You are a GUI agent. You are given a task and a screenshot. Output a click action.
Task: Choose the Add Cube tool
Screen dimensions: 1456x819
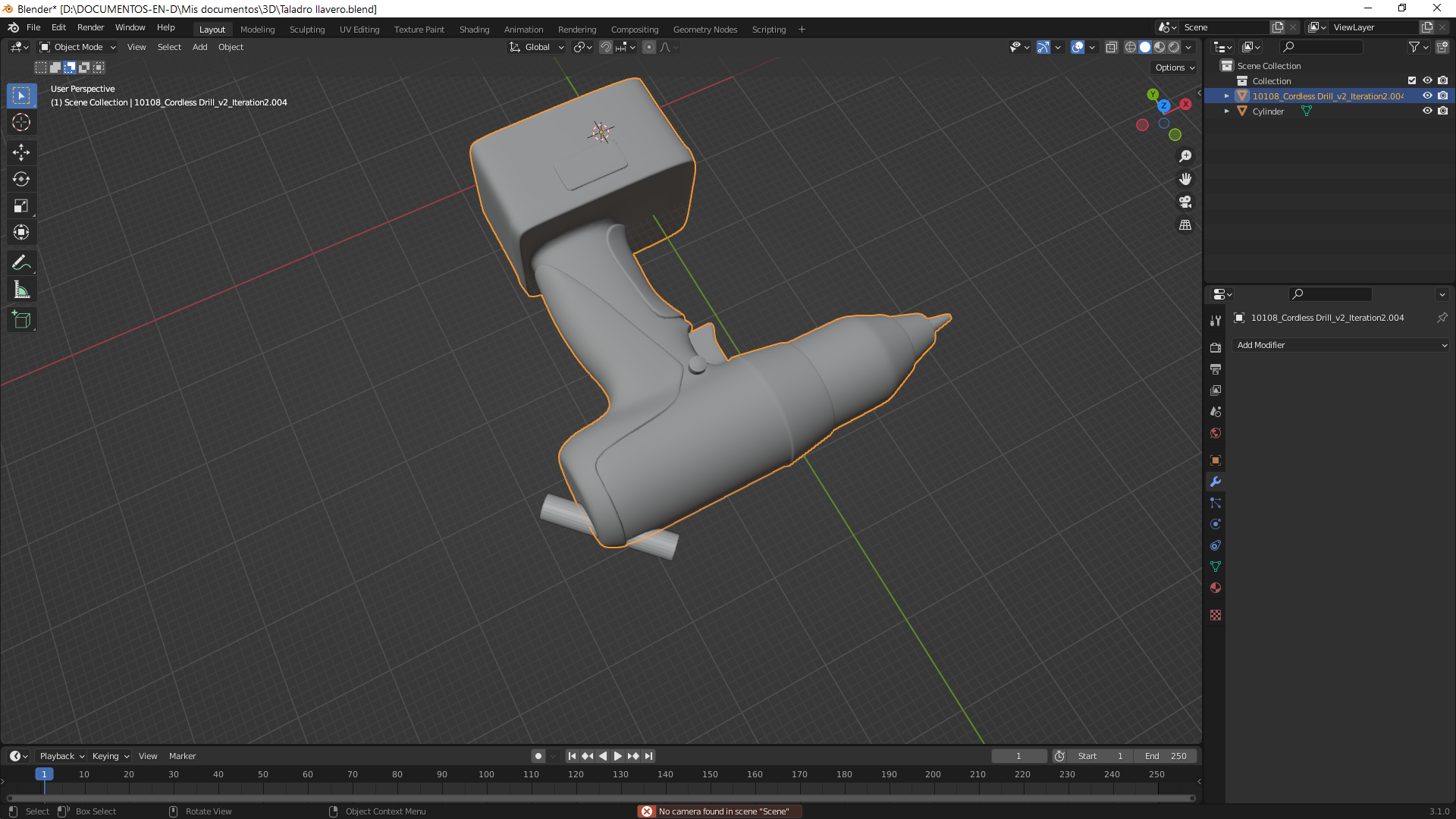coord(21,320)
